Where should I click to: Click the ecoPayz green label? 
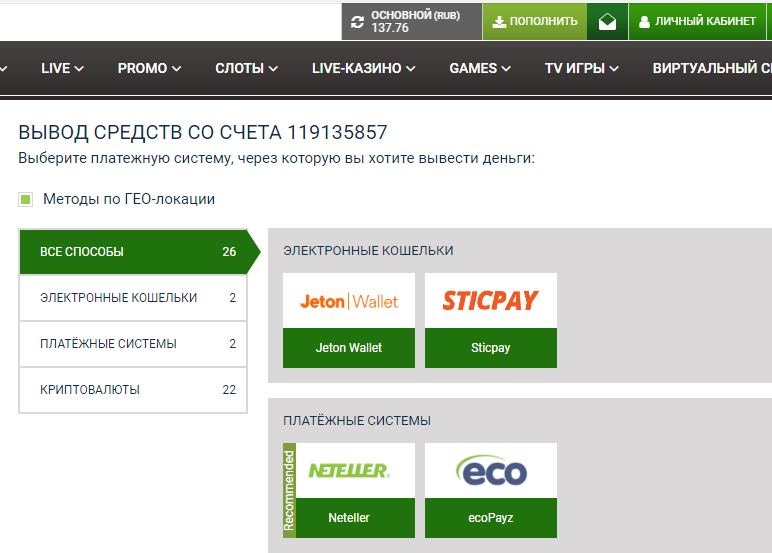tap(490, 518)
